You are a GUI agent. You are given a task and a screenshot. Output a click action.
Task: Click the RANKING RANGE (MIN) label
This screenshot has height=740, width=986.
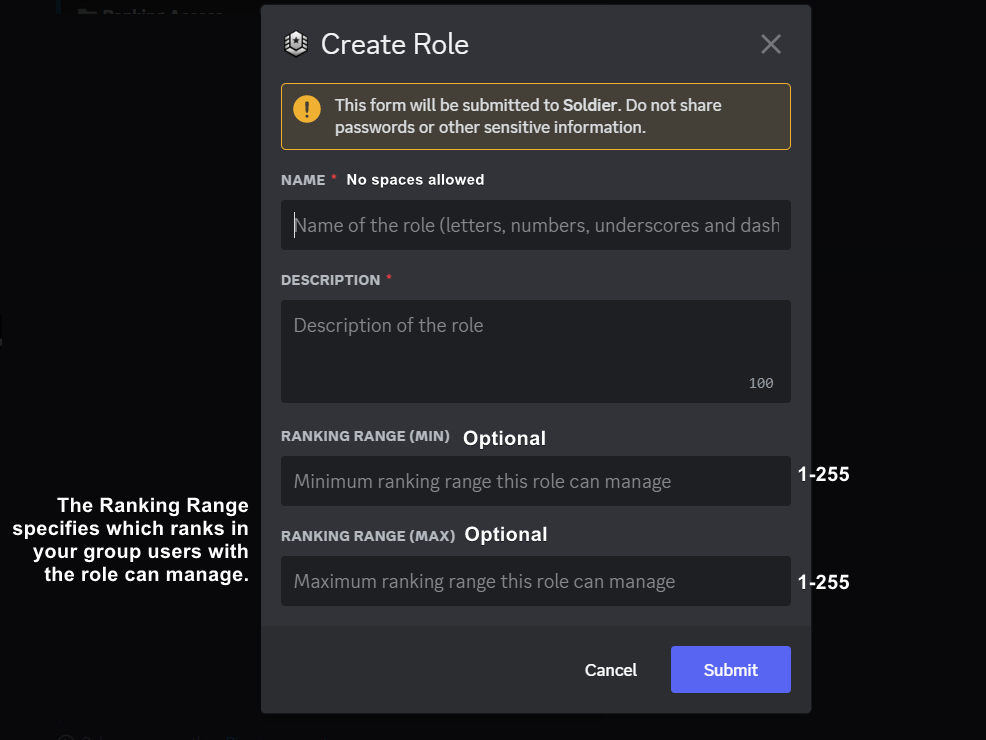point(365,436)
